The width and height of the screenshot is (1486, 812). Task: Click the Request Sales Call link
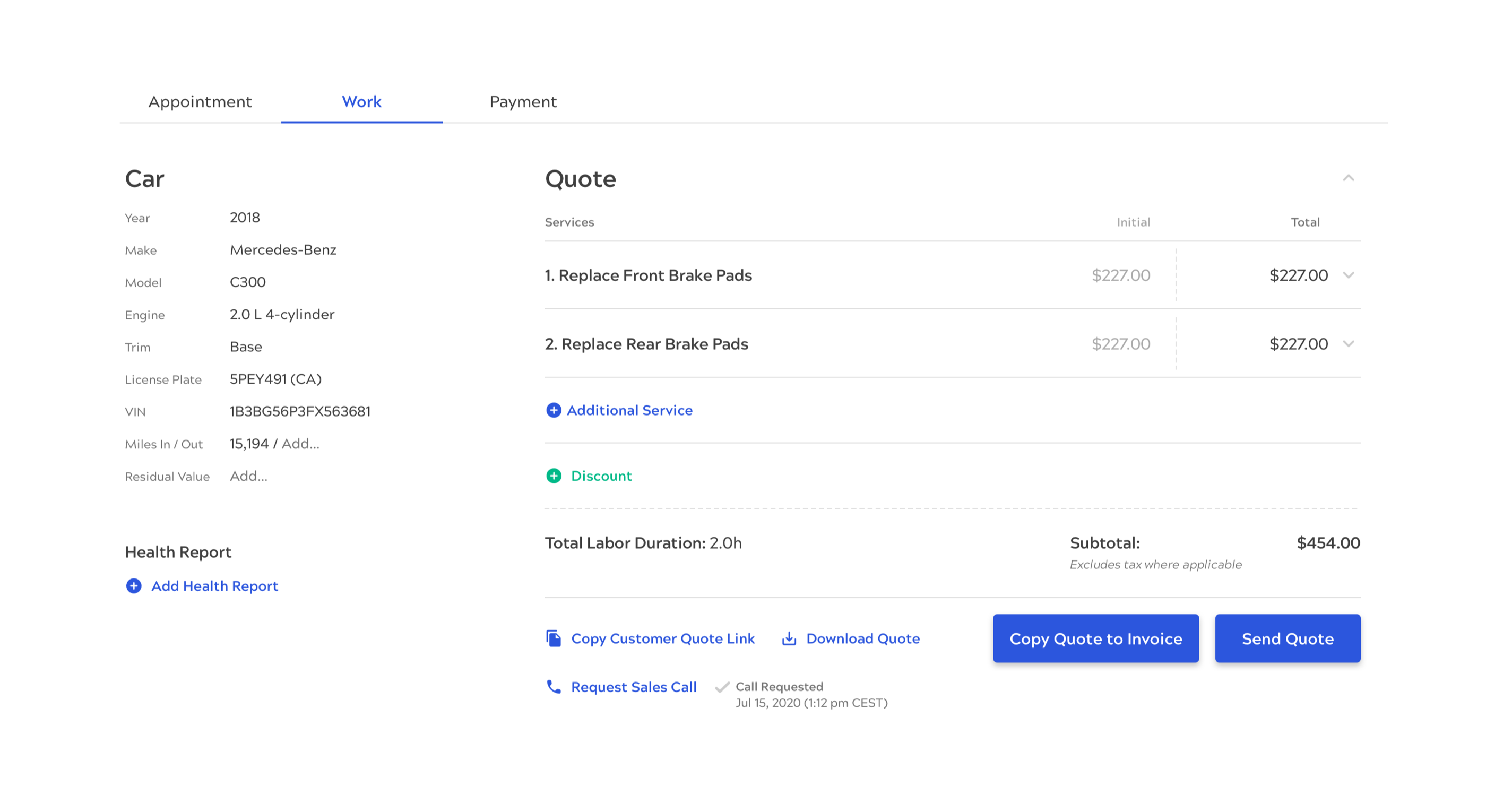tap(633, 687)
